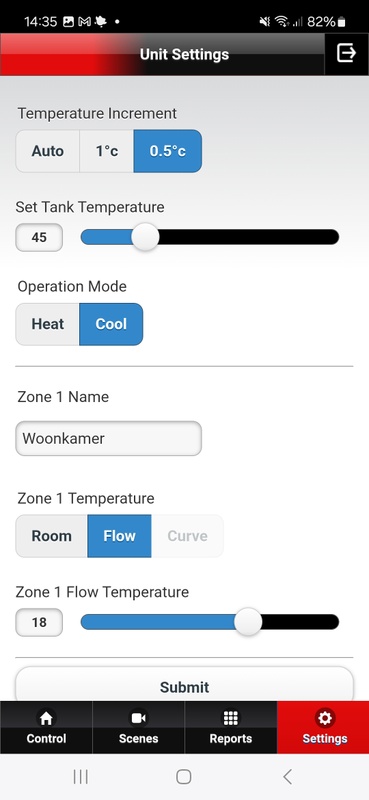Click the Zone 1 Flow Temperature slider handle
Screen dimensions: 369x800
point(248,622)
